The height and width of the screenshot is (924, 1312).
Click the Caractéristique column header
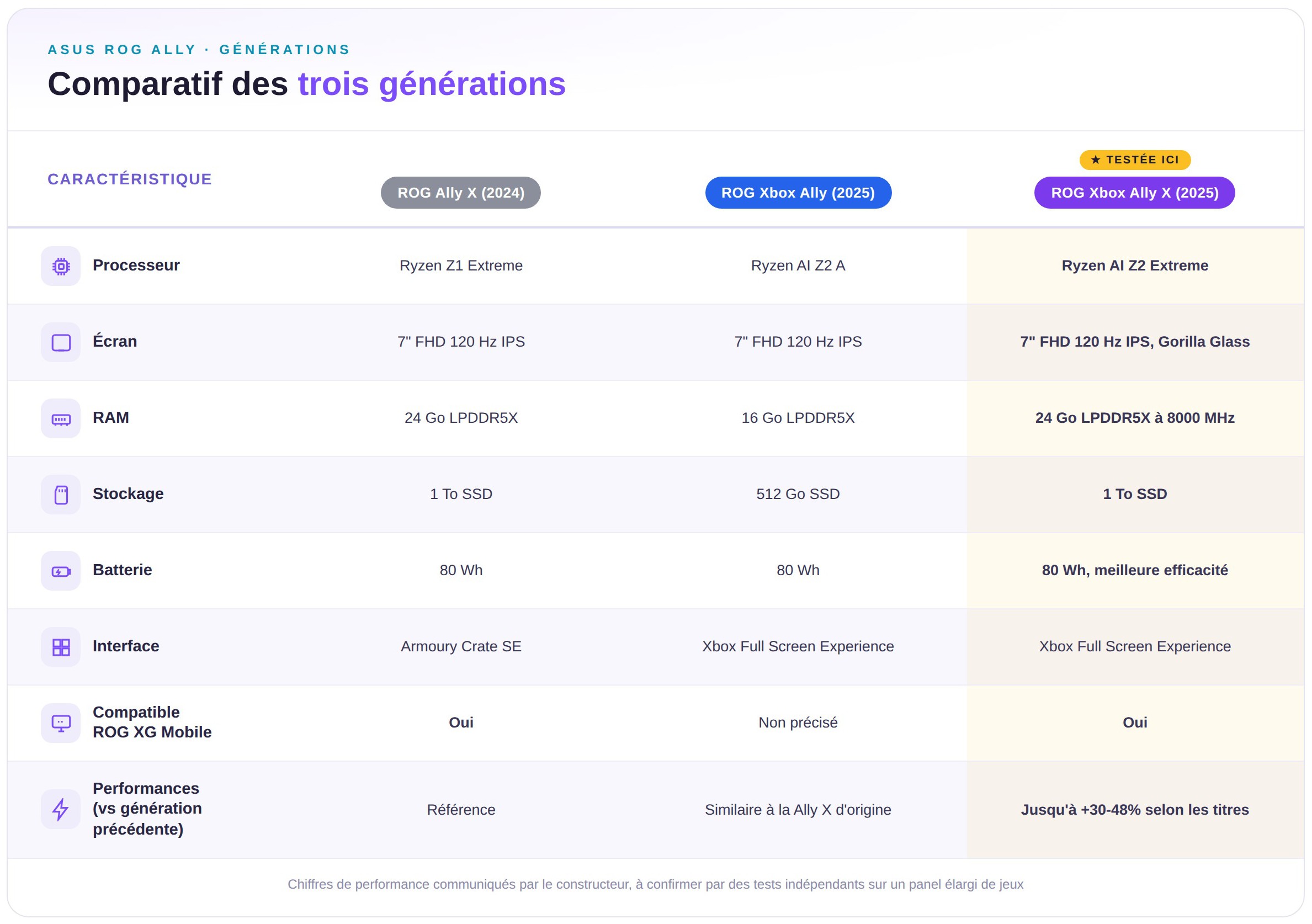(130, 179)
